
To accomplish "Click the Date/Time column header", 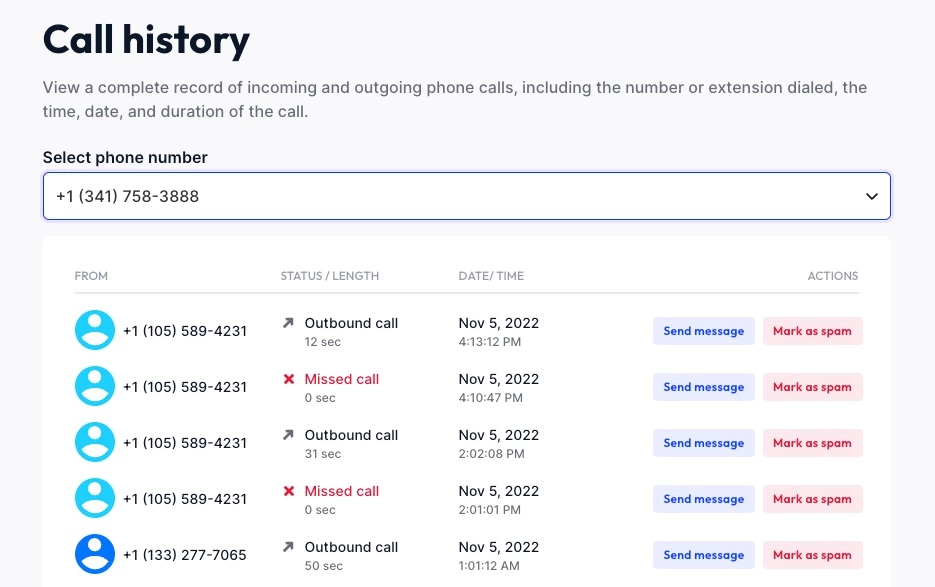I will coord(490,276).
